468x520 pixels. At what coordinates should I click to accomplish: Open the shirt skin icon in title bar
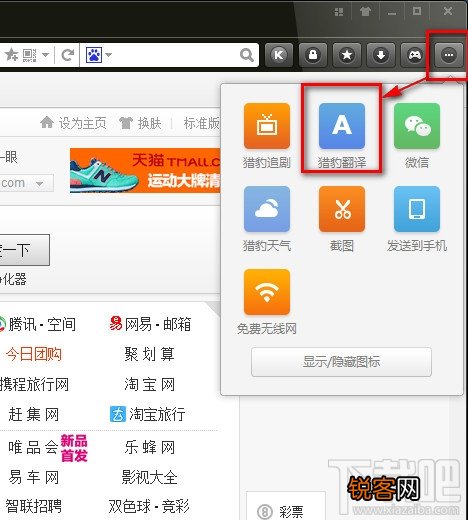click(365, 12)
